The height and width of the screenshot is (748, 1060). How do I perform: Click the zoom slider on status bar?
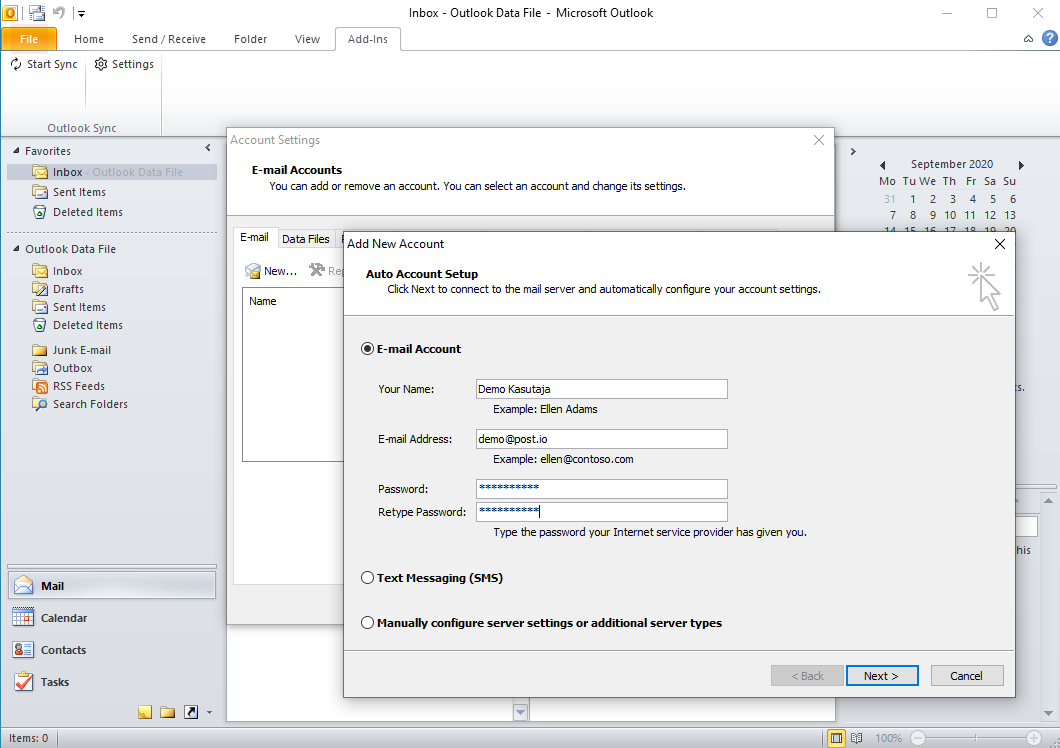click(x=975, y=738)
